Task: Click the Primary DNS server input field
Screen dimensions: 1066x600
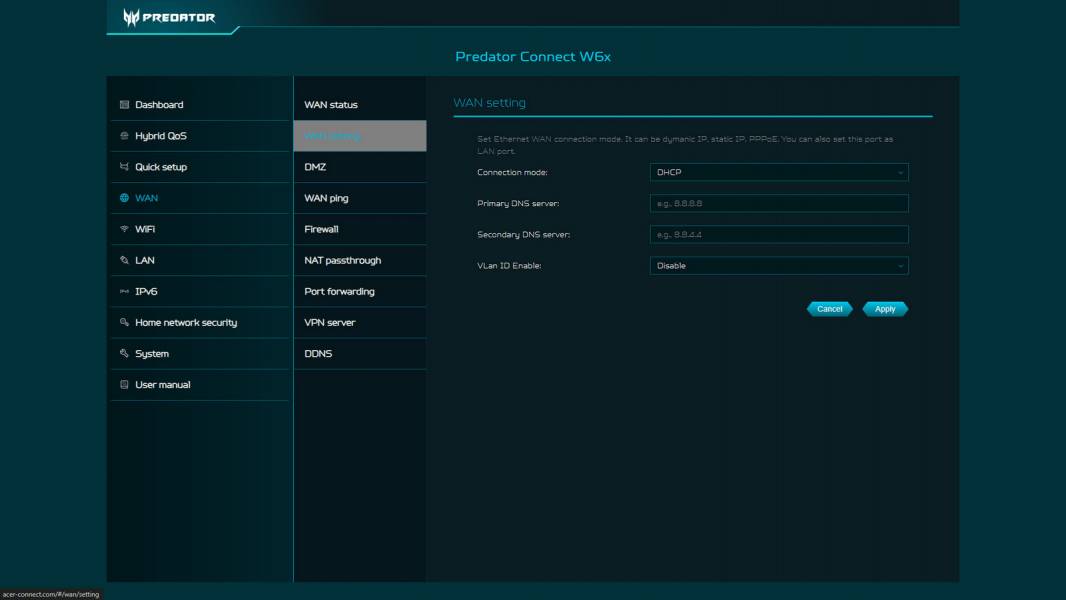Action: (778, 203)
